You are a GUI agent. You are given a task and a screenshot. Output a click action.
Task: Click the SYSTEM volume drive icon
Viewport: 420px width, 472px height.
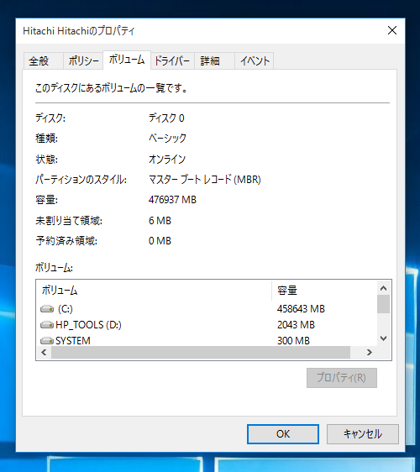tap(47, 341)
